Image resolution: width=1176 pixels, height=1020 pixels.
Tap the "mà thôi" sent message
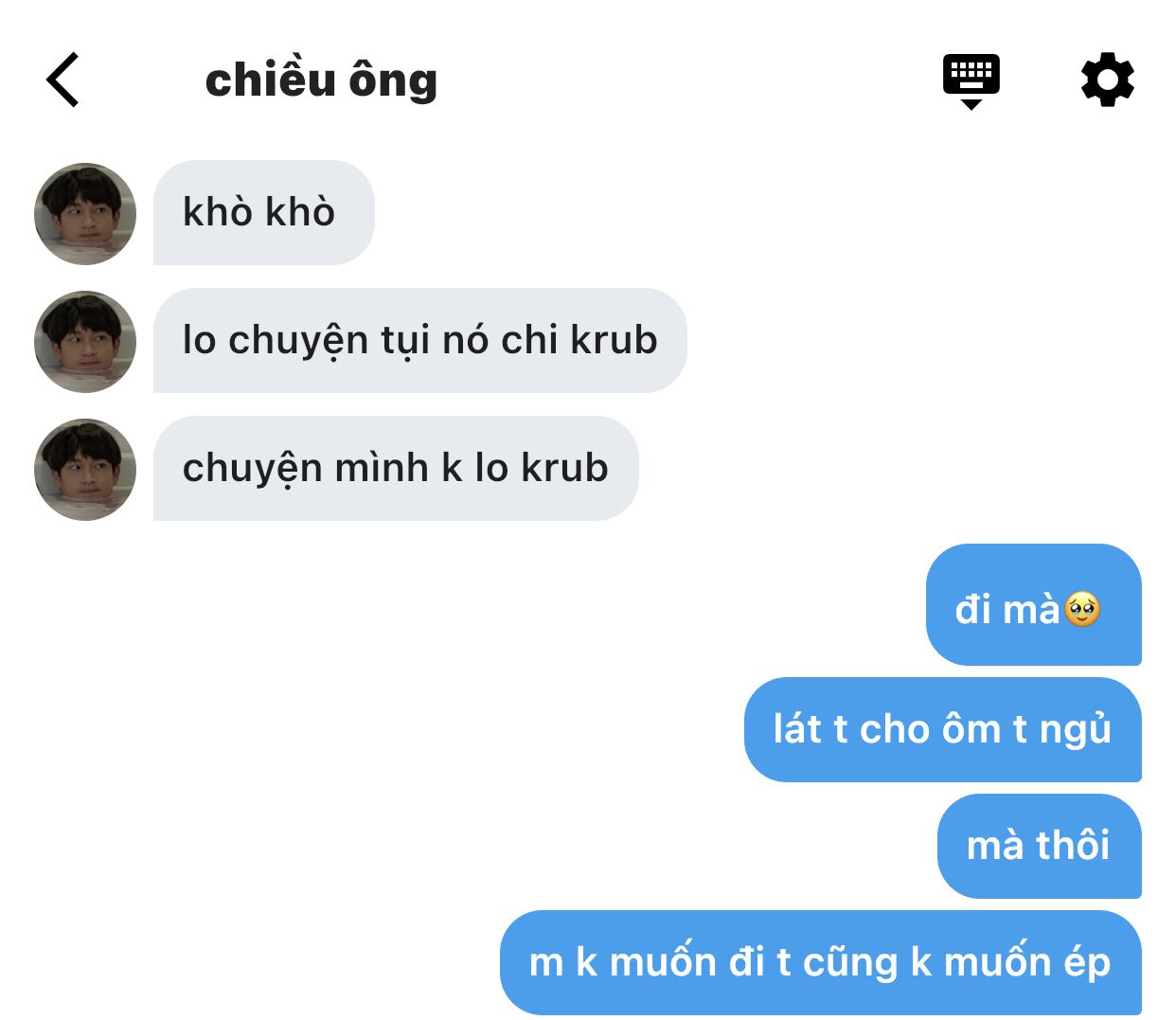click(x=1040, y=846)
